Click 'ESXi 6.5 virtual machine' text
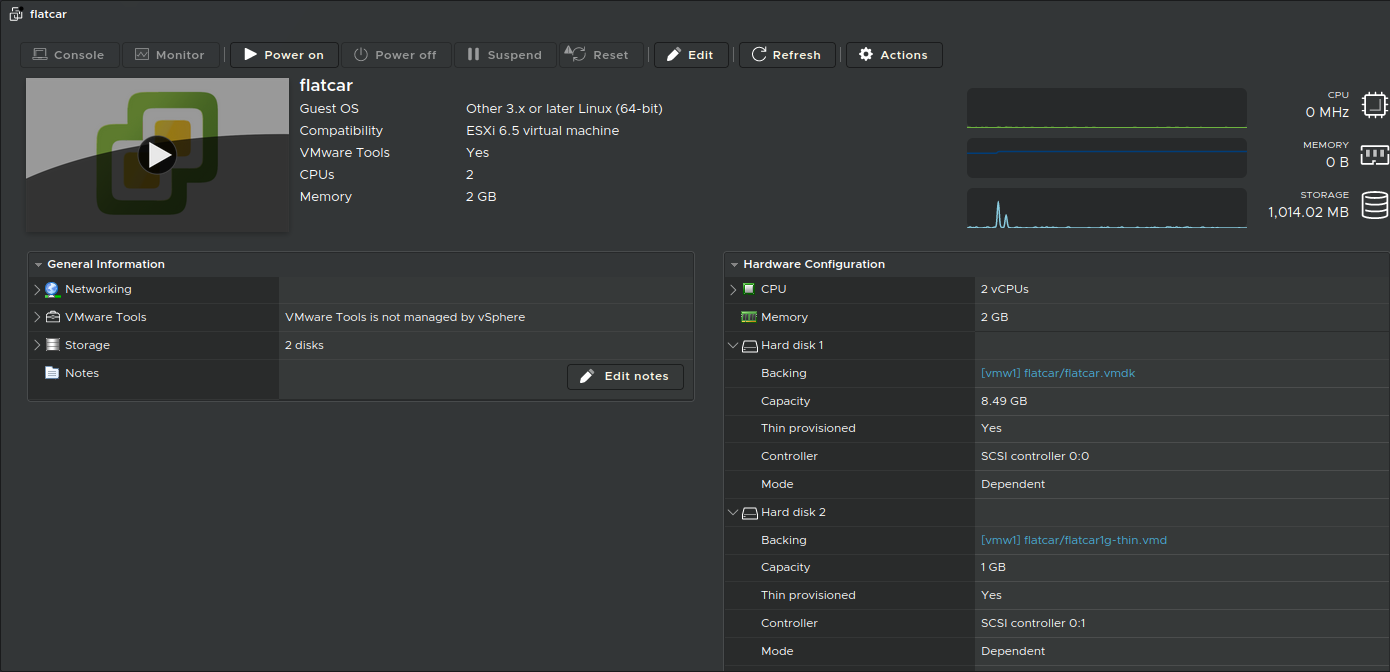The height and width of the screenshot is (672, 1390). 542,131
